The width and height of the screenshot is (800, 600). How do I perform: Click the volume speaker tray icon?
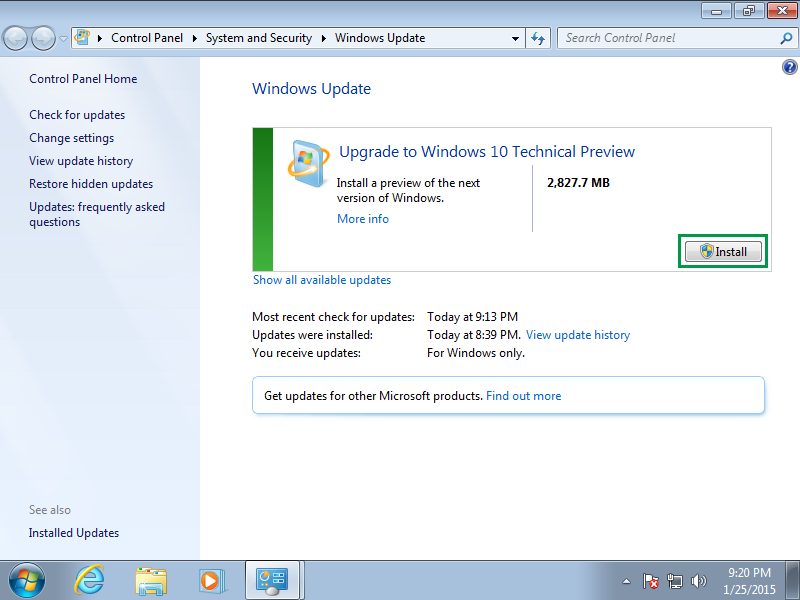coord(698,581)
